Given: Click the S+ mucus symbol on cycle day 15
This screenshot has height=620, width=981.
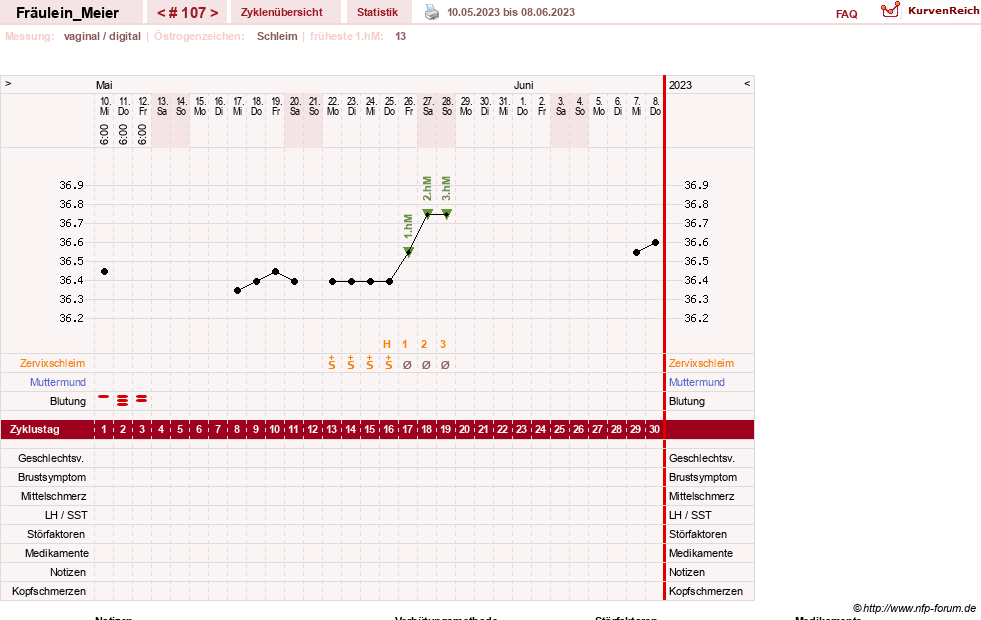Looking at the screenshot, I should click(x=370, y=362).
